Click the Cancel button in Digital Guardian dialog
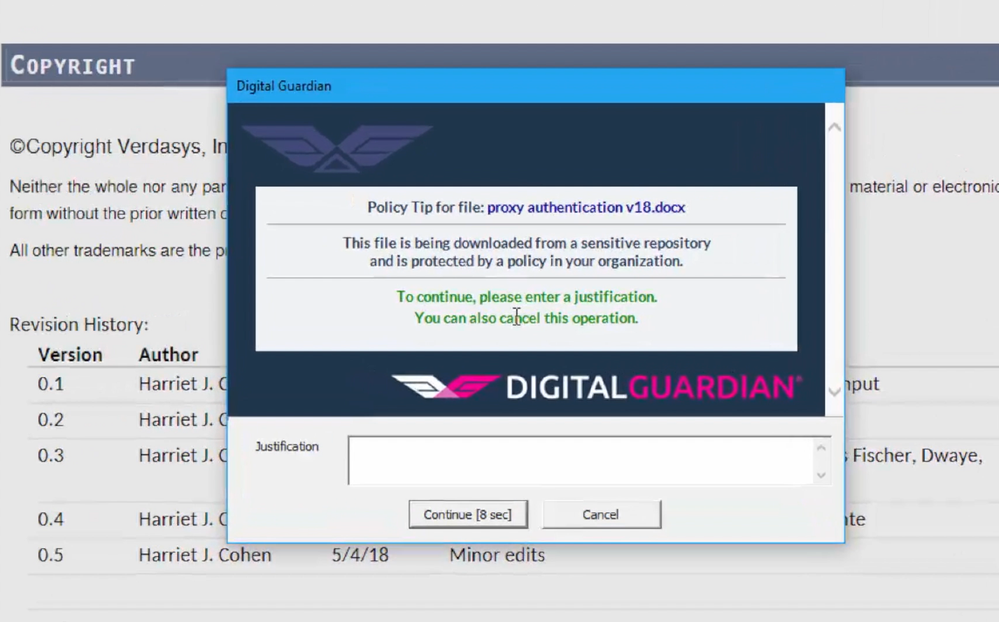This screenshot has width=999, height=622. click(x=601, y=514)
